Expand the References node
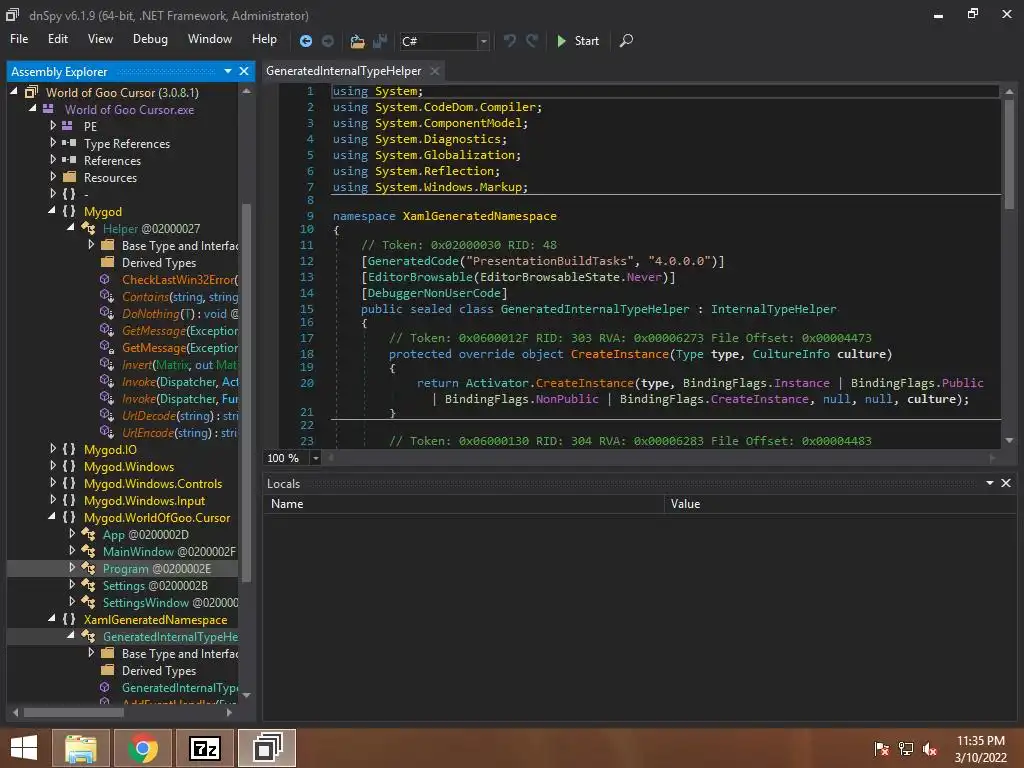The height and width of the screenshot is (768, 1024). pyautogui.click(x=54, y=161)
